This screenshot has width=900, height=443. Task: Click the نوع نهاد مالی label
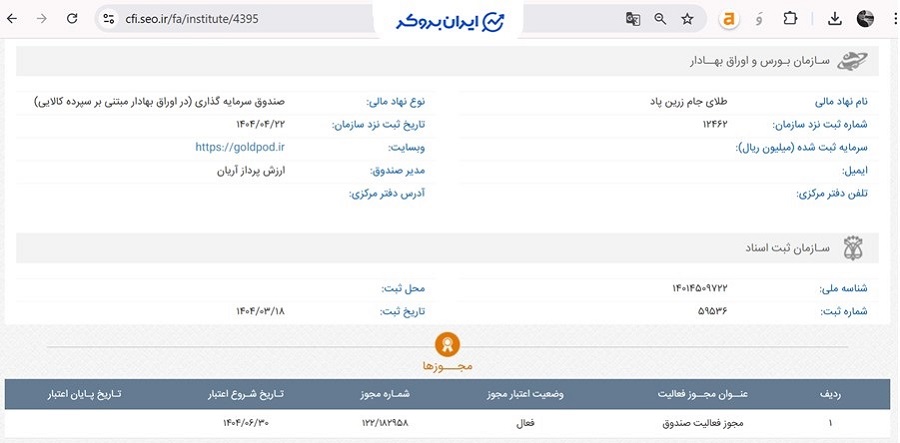(396, 102)
